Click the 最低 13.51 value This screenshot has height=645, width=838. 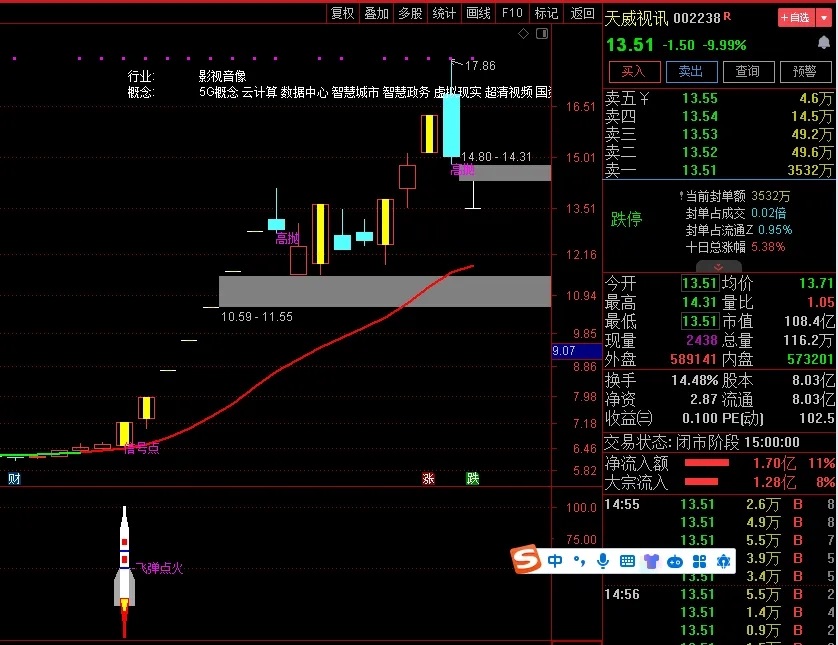pyautogui.click(x=699, y=321)
